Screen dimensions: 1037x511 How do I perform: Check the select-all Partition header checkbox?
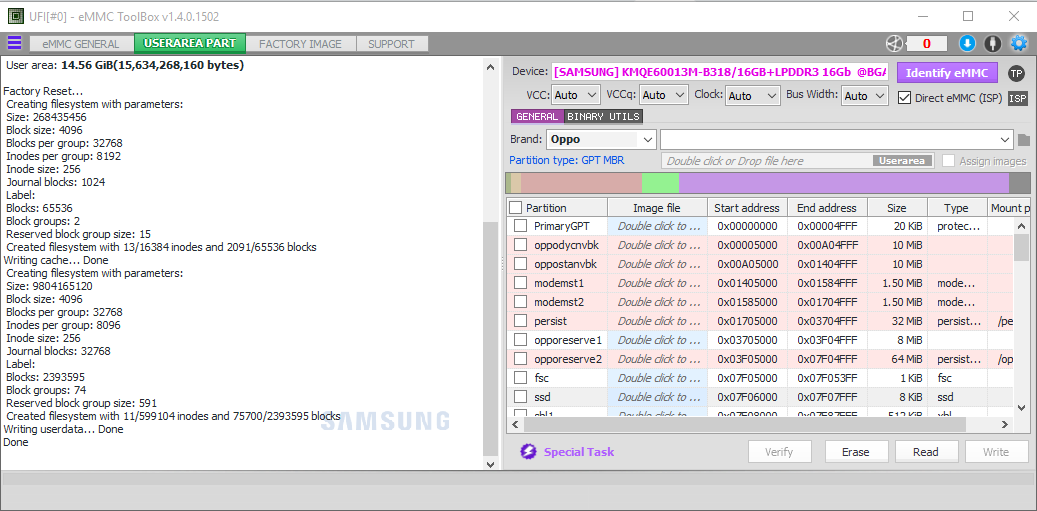tap(515, 208)
